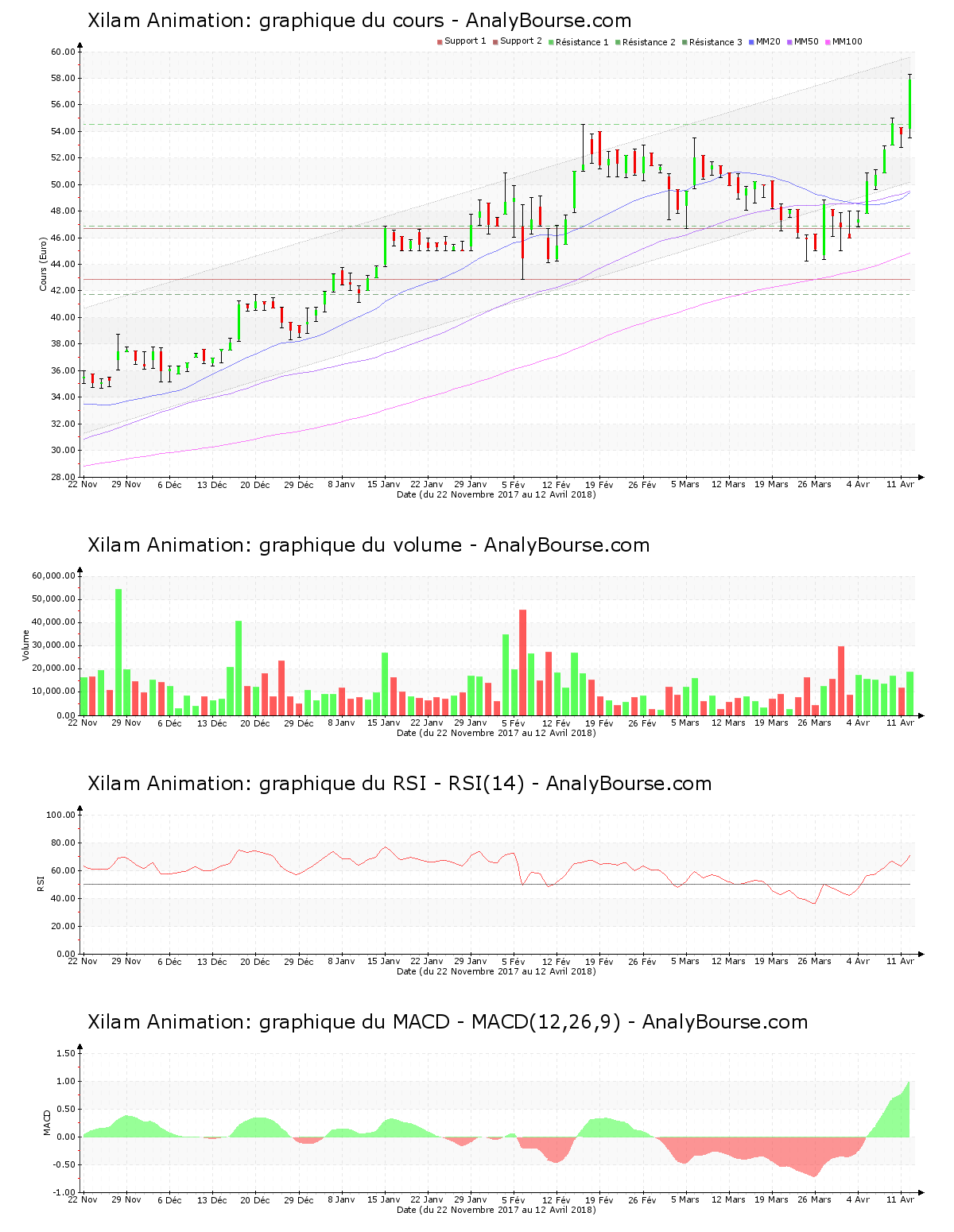Click the tall red volume bar after 5 Fév

click(522, 661)
